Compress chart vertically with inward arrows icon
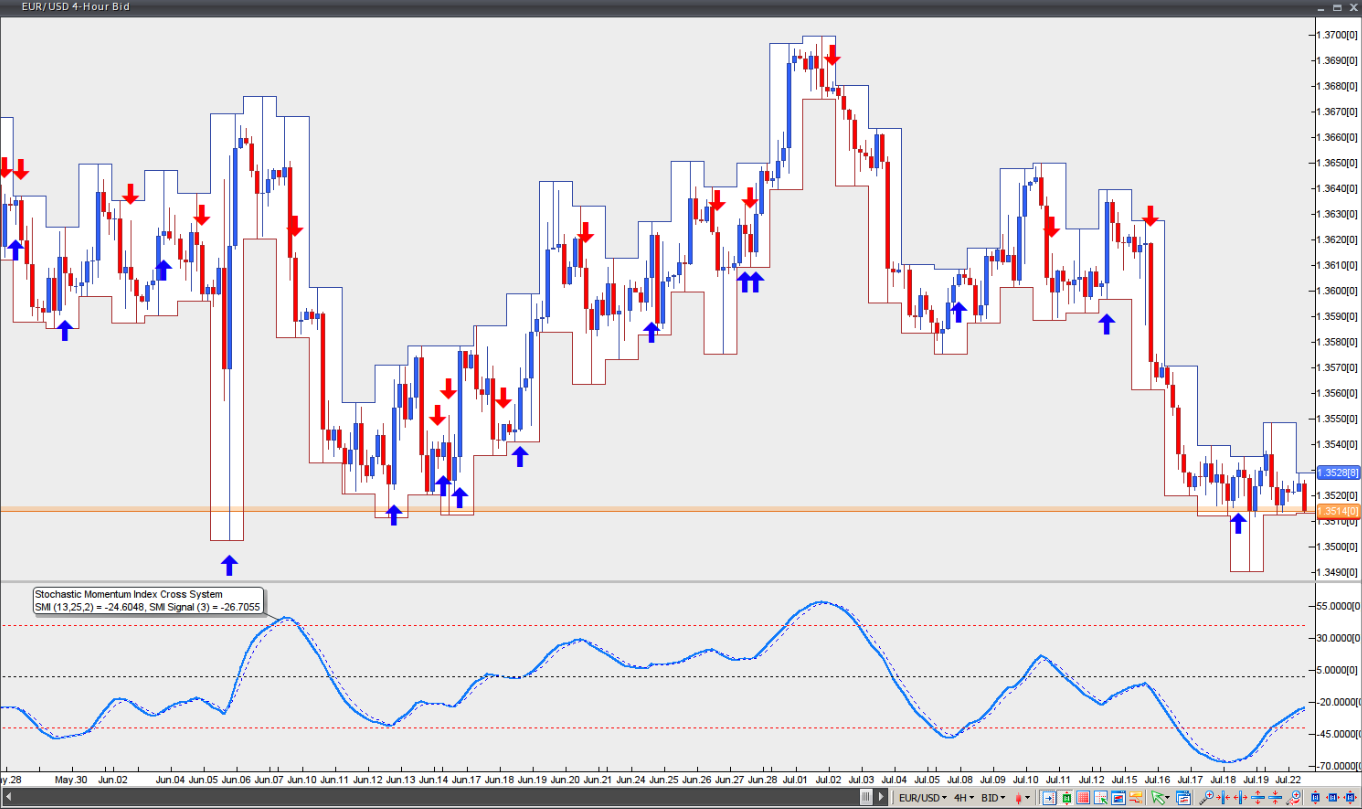1362x809 pixels. pos(1275,797)
